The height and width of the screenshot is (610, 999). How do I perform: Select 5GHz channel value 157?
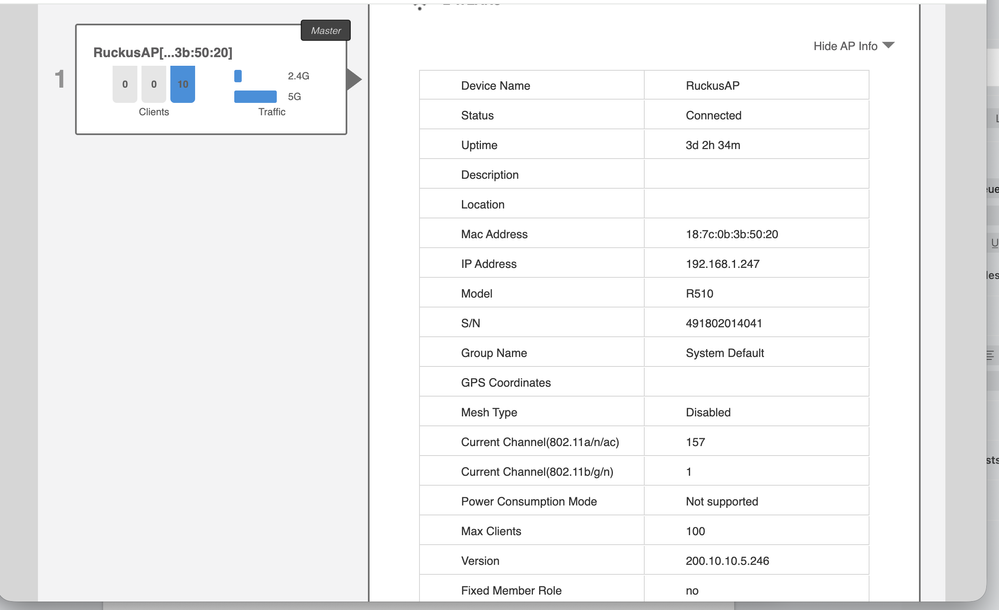point(695,442)
